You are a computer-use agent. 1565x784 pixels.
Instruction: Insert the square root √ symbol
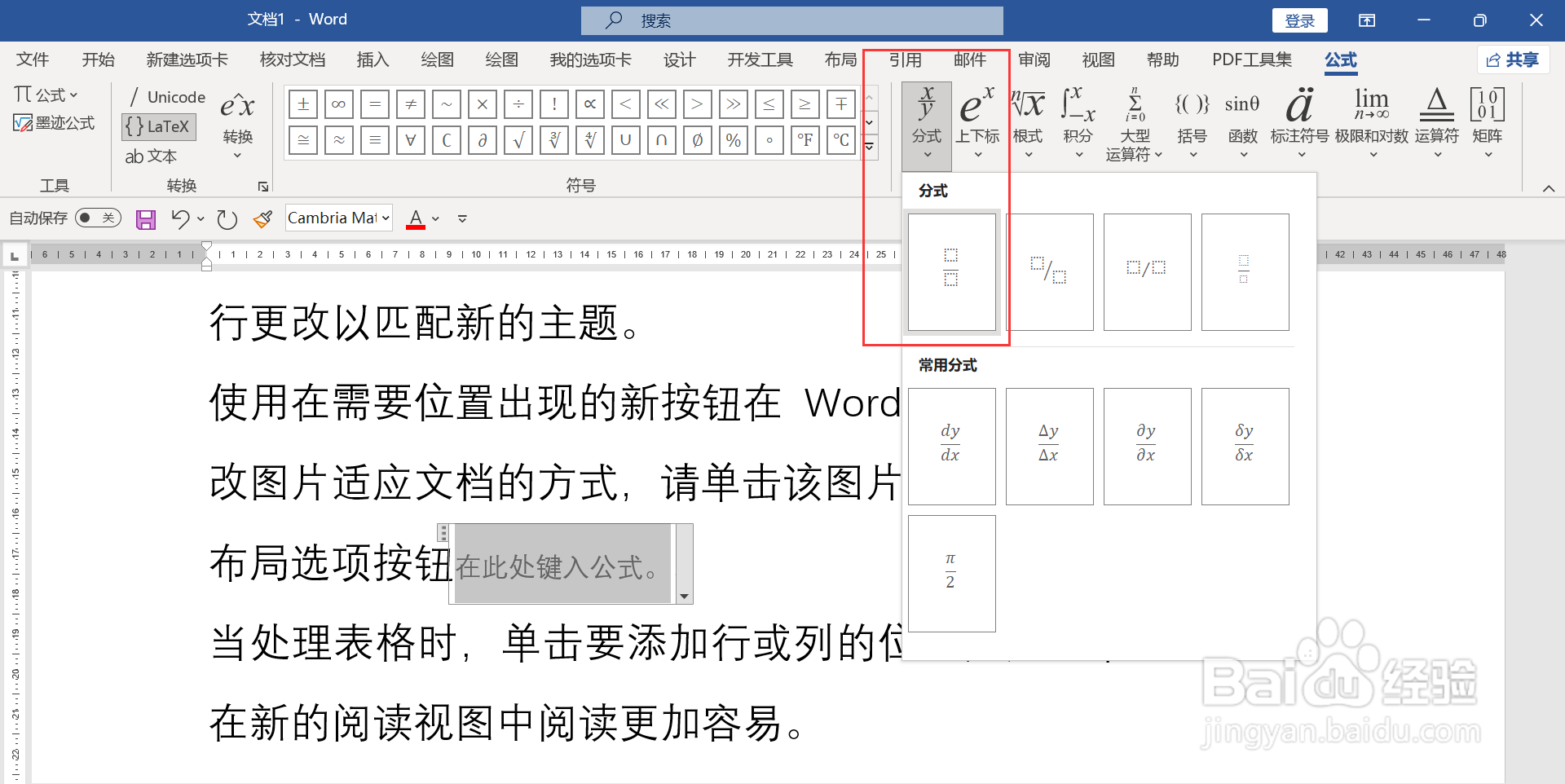[x=518, y=140]
